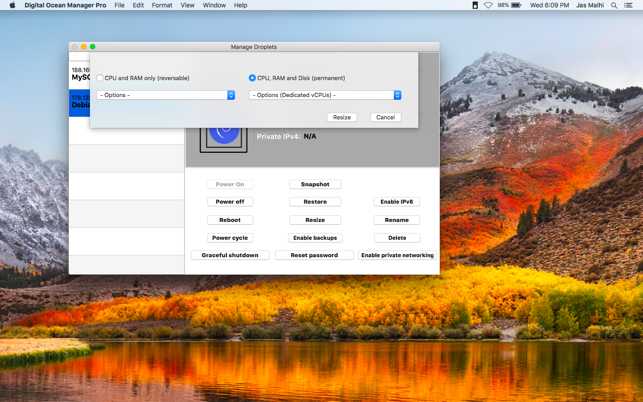Click the Restore button
The height and width of the screenshot is (402, 643).
pyautogui.click(x=315, y=202)
